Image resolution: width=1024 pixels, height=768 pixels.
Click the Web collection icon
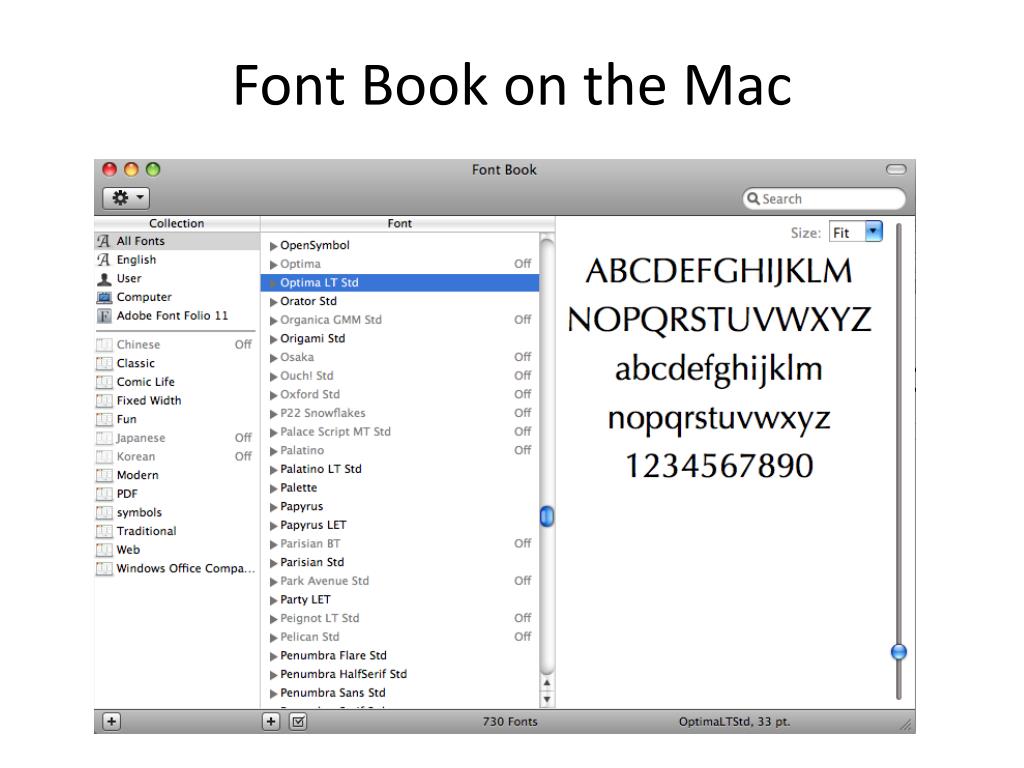tap(104, 550)
